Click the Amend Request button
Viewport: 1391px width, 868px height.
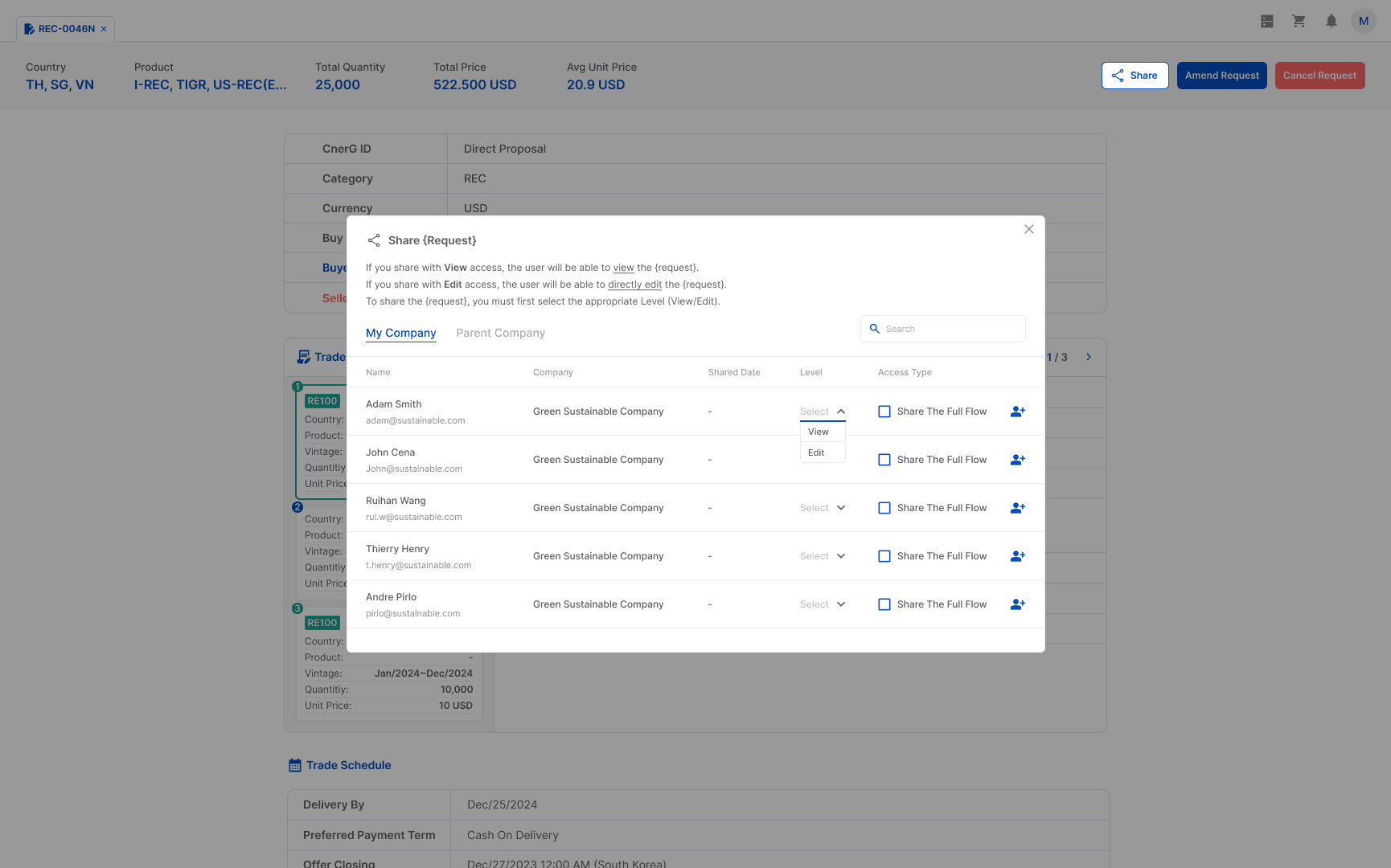(x=1221, y=75)
